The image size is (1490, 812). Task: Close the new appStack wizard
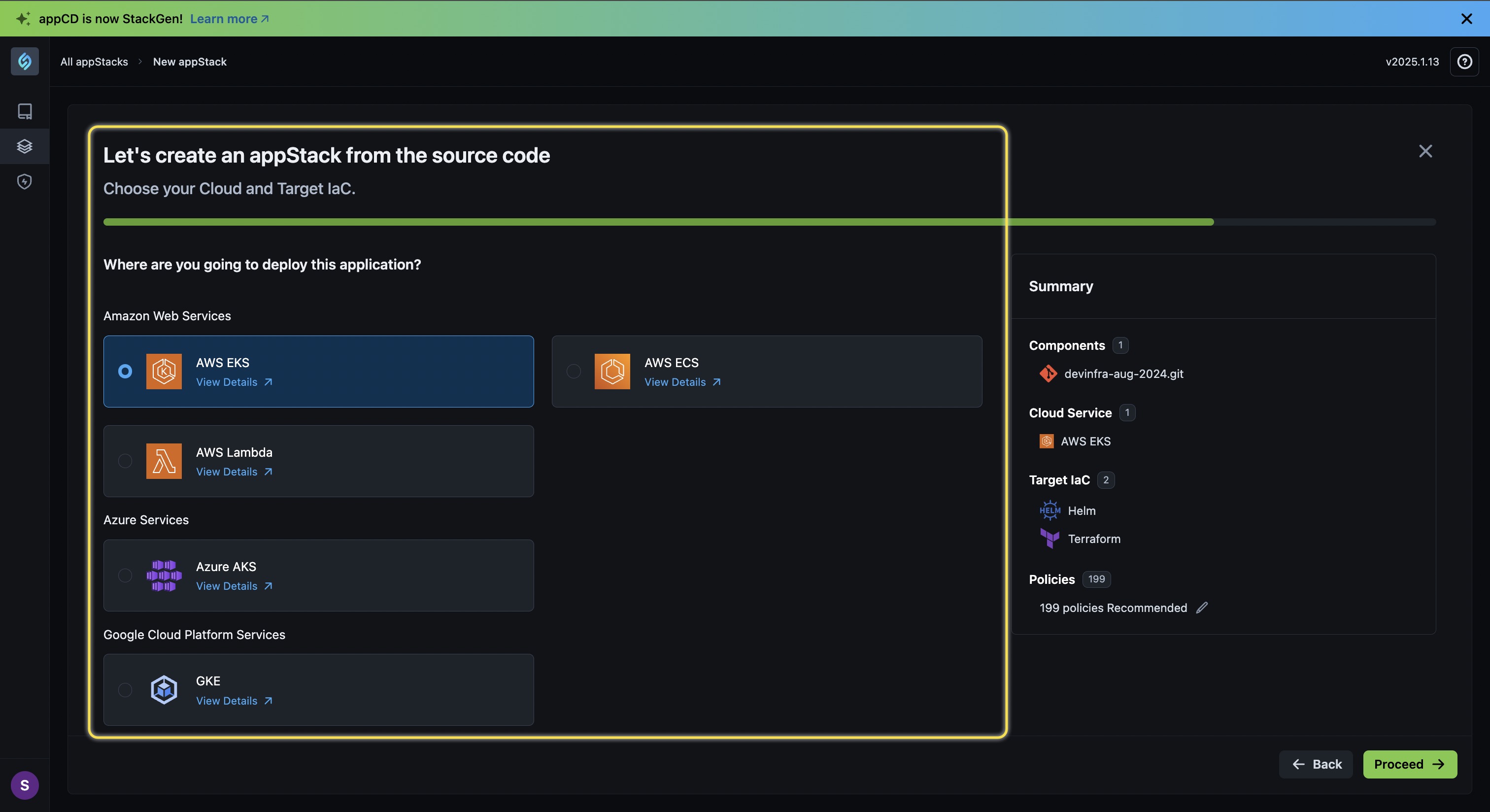pos(1425,151)
